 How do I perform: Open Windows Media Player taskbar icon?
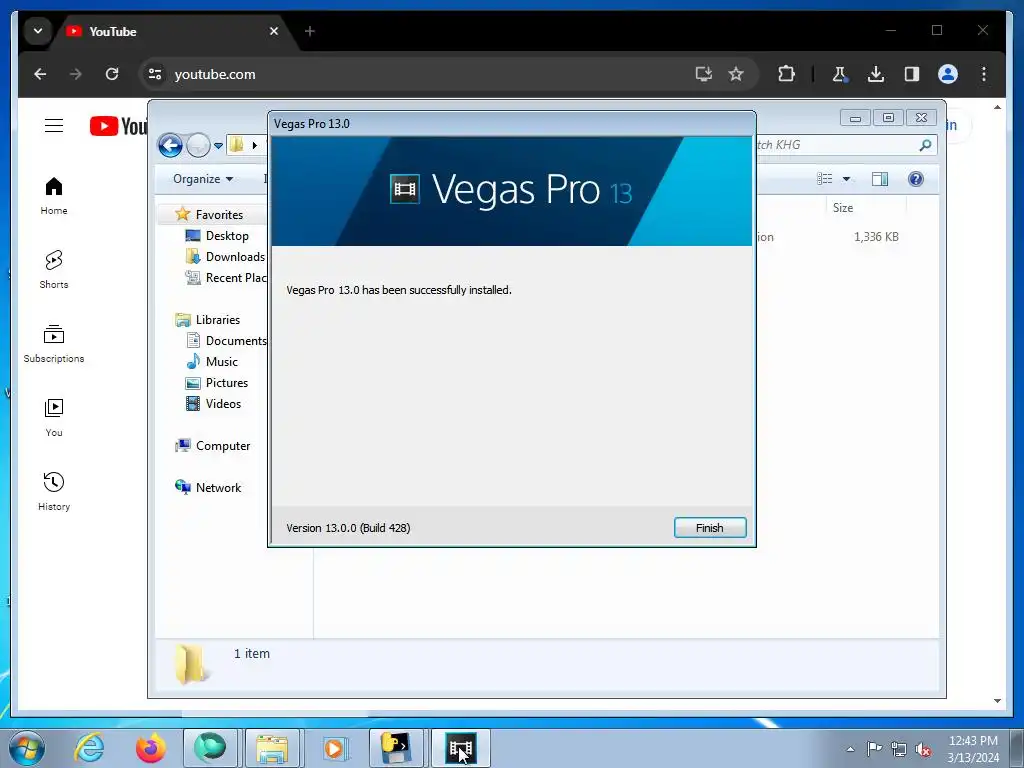[334, 748]
